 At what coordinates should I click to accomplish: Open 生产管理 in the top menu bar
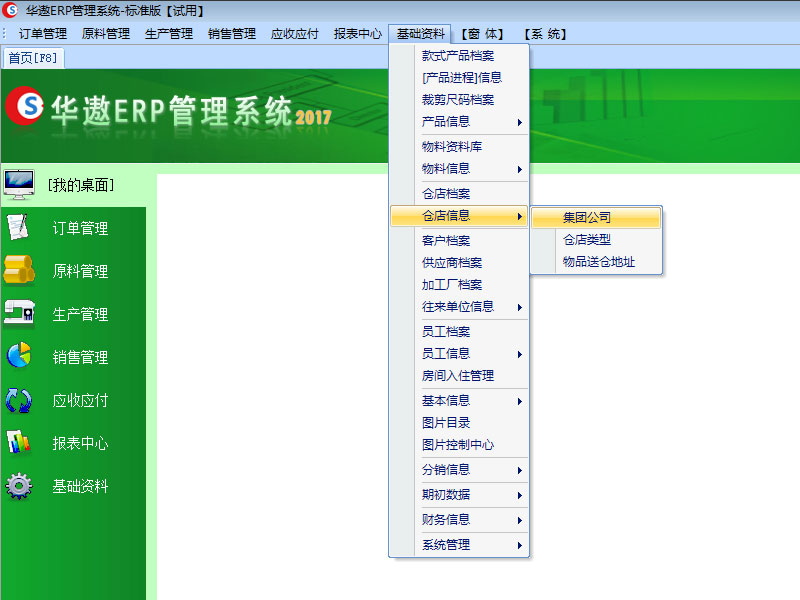point(169,34)
